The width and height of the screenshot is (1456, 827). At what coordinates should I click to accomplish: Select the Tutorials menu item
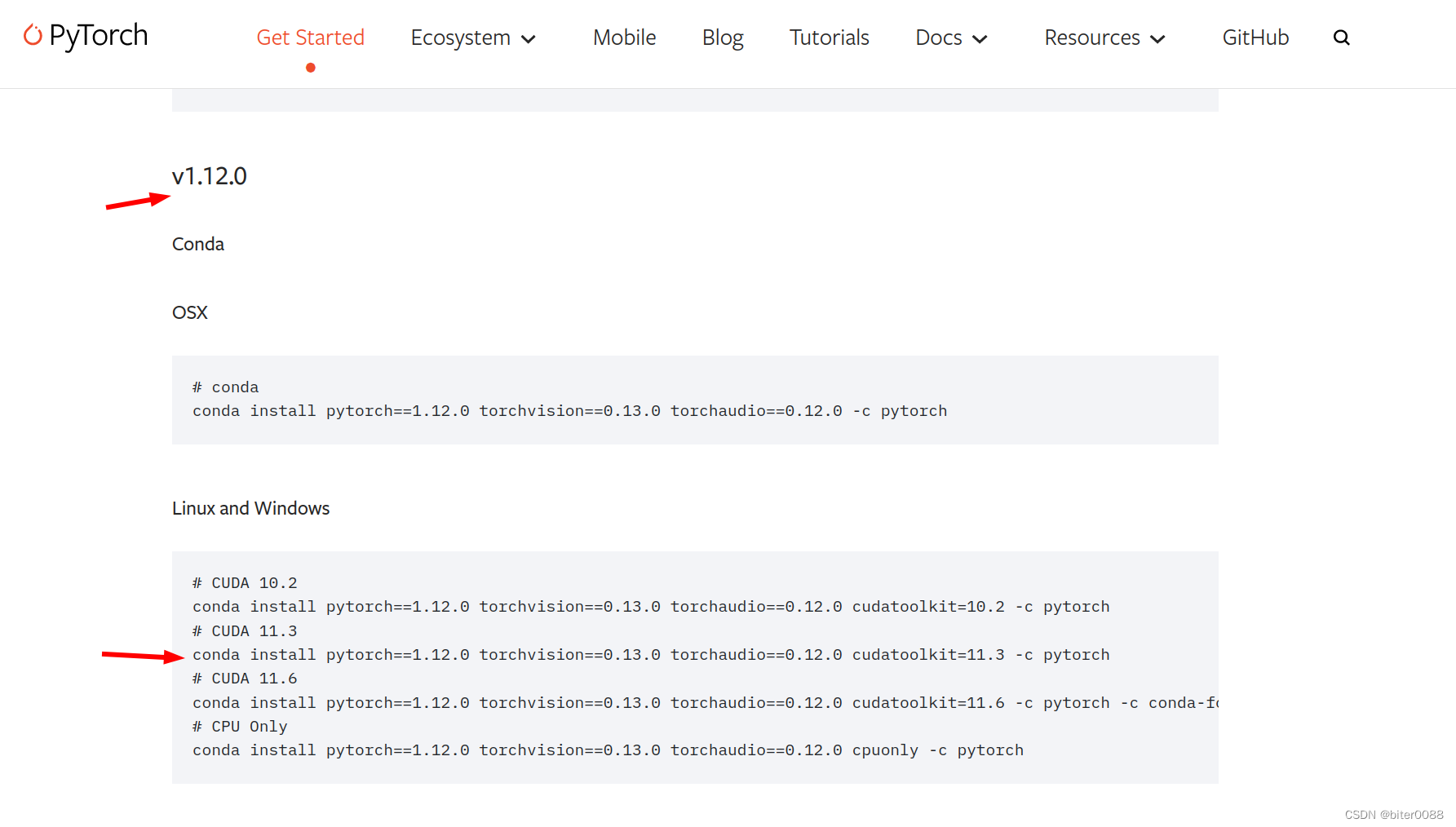[x=829, y=37]
